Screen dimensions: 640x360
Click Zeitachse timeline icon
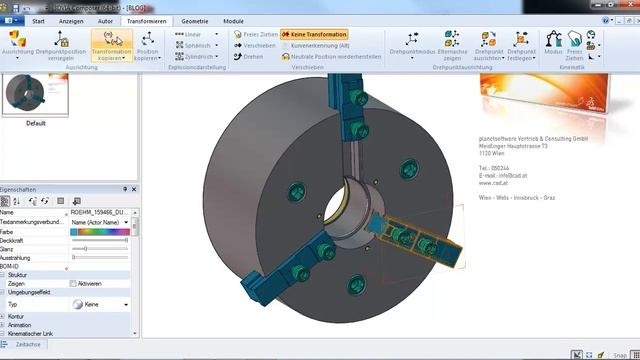tap(4, 344)
